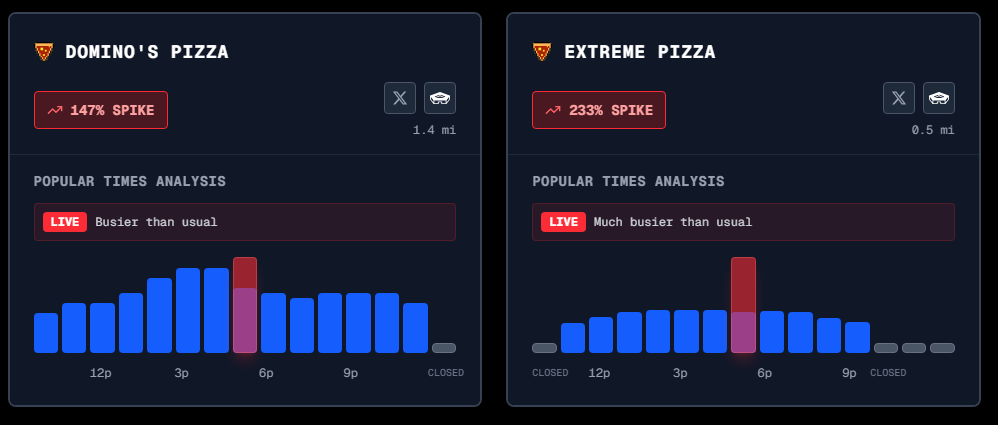Click the 9p axis label under Domino's chart
998x425 pixels.
pos(351,373)
